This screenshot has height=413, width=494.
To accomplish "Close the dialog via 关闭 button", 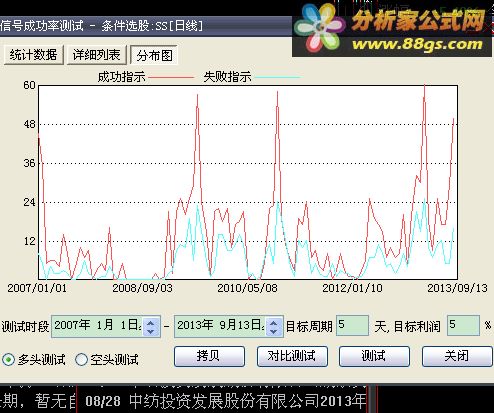I will [457, 356].
